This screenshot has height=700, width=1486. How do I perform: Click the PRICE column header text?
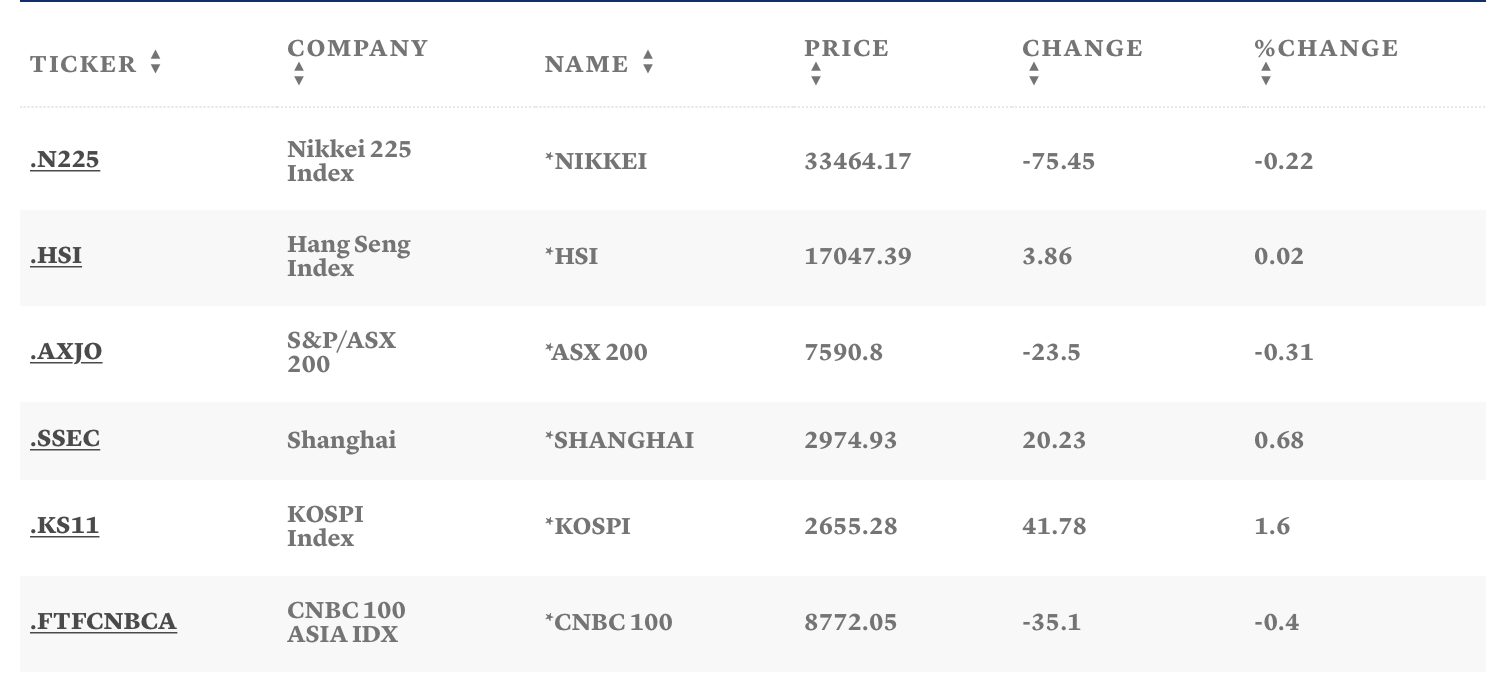[x=846, y=48]
